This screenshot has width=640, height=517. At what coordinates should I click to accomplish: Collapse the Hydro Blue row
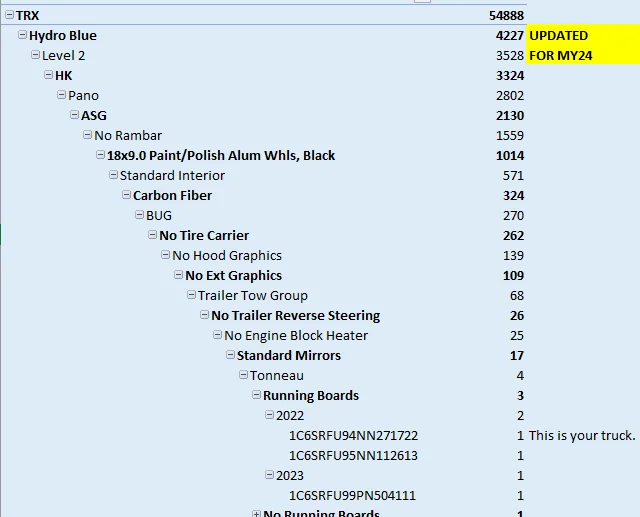pyautogui.click(x=22, y=35)
